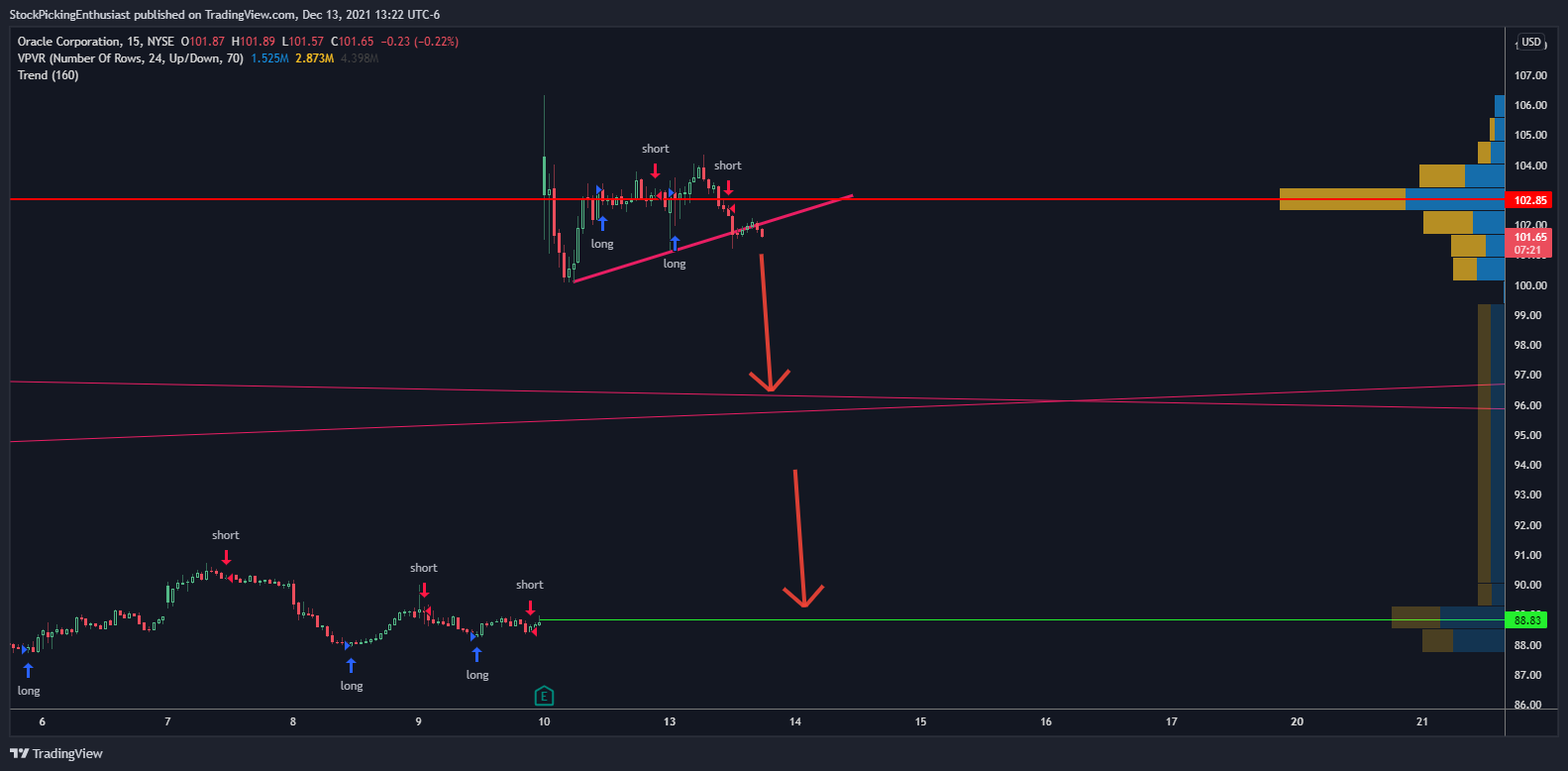Click the change value -0.23 (-0.22%)

coord(420,42)
